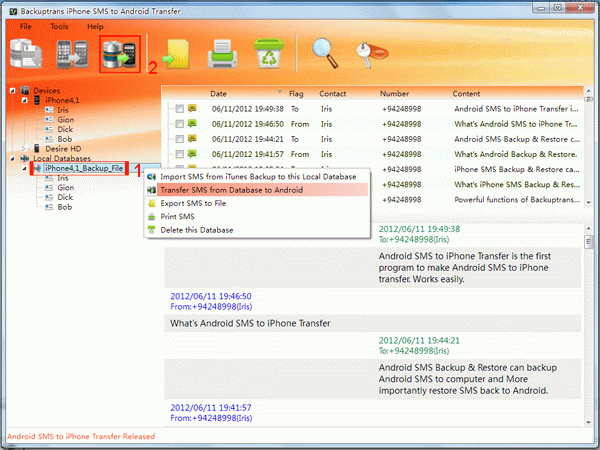The width and height of the screenshot is (600, 450).
Task: Sort by the Contact column header
Action: tap(333, 94)
